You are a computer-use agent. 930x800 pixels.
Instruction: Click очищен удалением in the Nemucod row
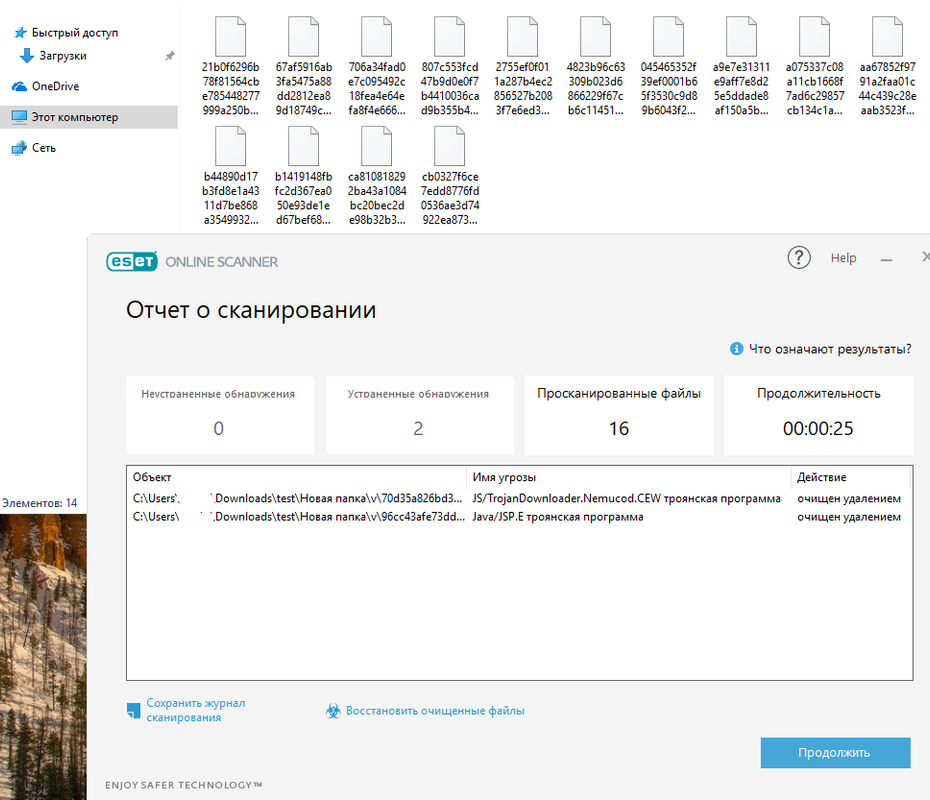point(849,498)
